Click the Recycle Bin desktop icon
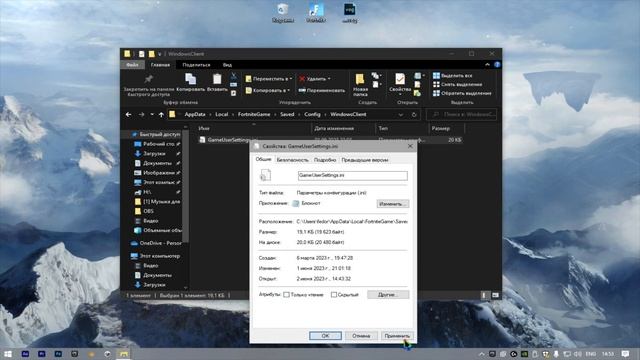Image resolution: width=640 pixels, height=360 pixels. (x=283, y=13)
